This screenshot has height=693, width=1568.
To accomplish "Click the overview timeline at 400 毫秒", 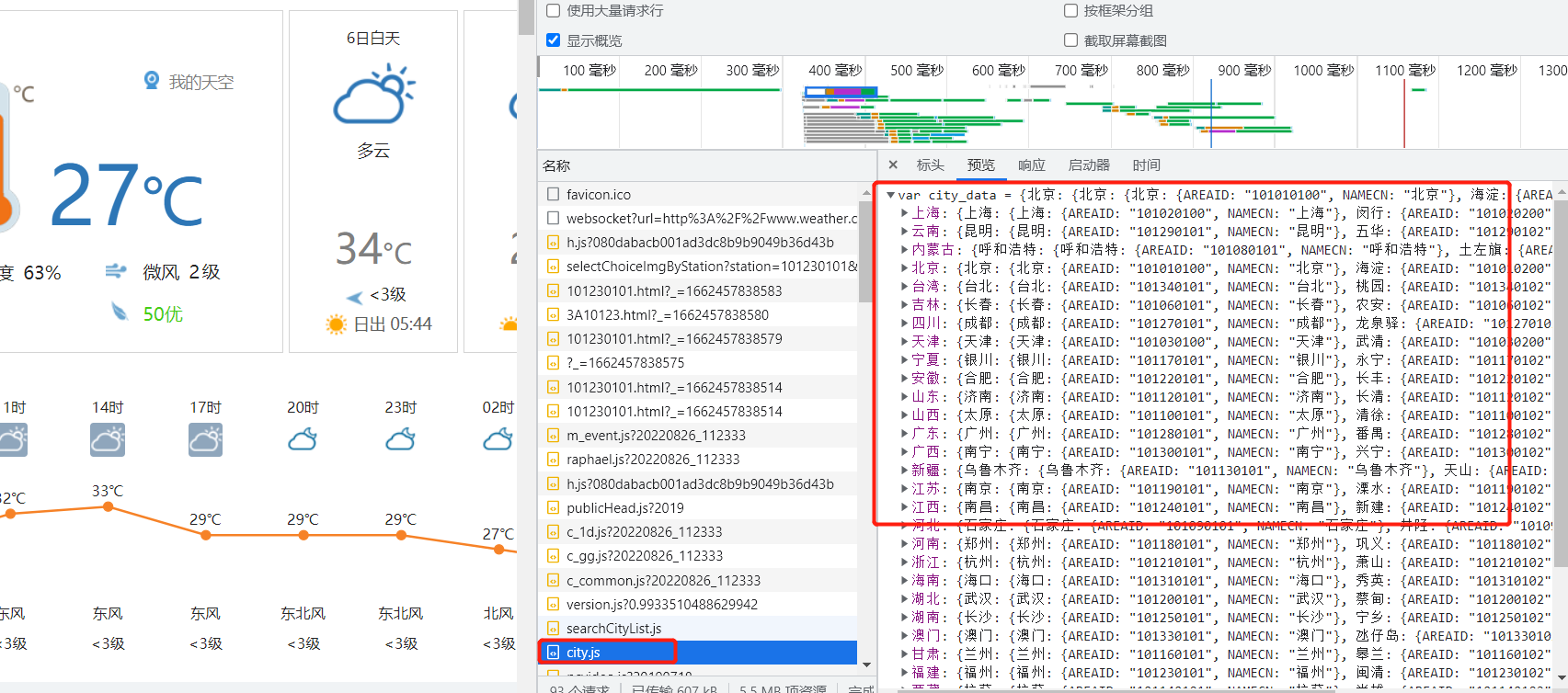I will click(835, 70).
